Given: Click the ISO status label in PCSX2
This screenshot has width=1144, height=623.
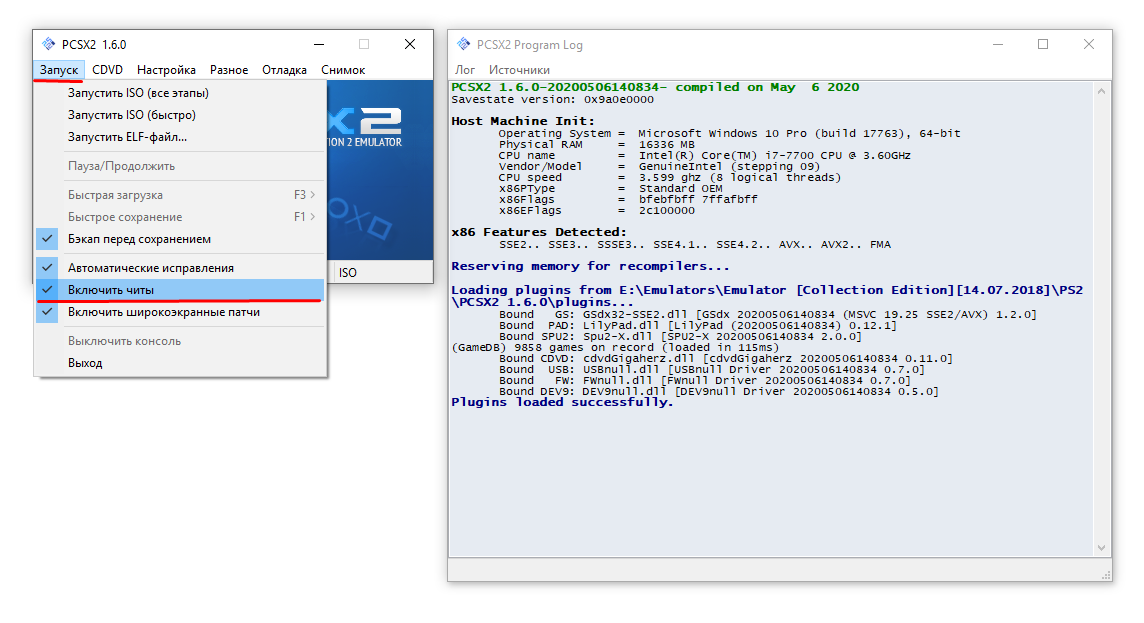Looking at the screenshot, I should [348, 272].
